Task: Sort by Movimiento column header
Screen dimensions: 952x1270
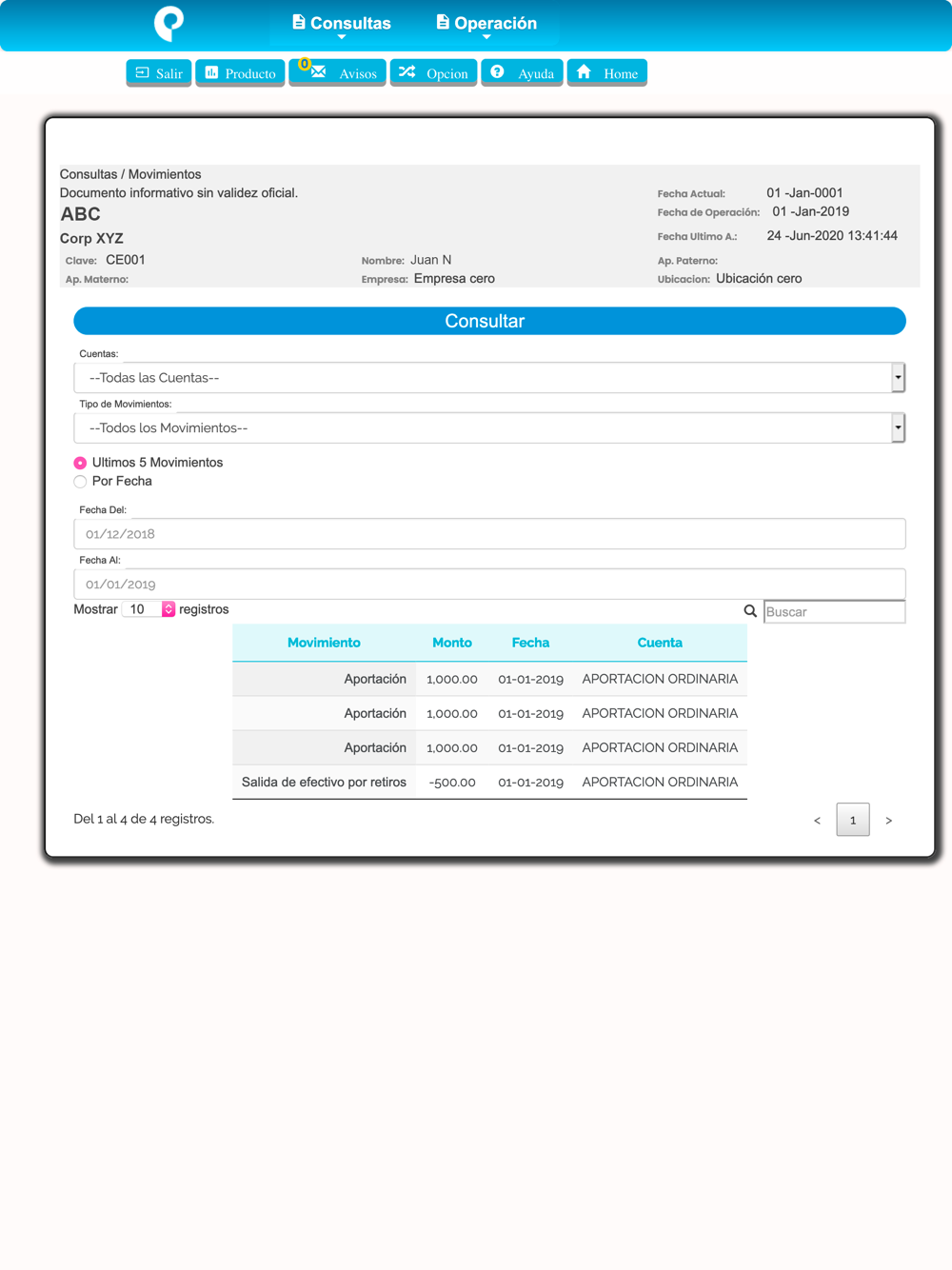Action: [324, 643]
